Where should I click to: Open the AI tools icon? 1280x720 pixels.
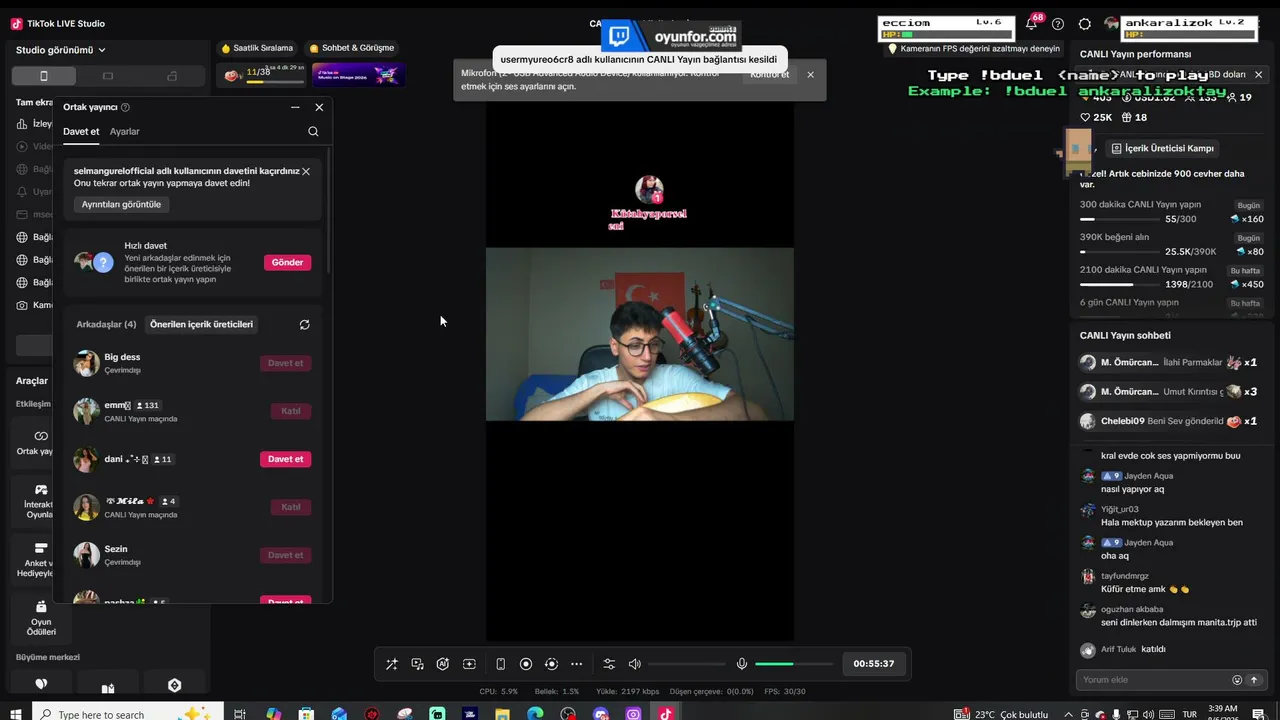(x=443, y=664)
